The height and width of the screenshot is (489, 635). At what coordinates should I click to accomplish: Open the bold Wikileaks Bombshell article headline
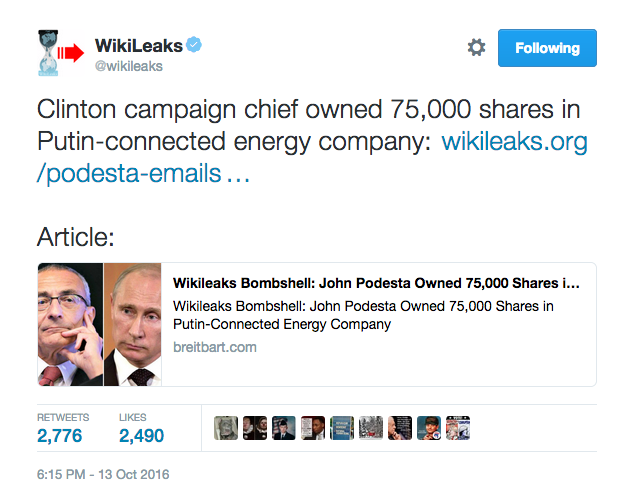[376, 283]
